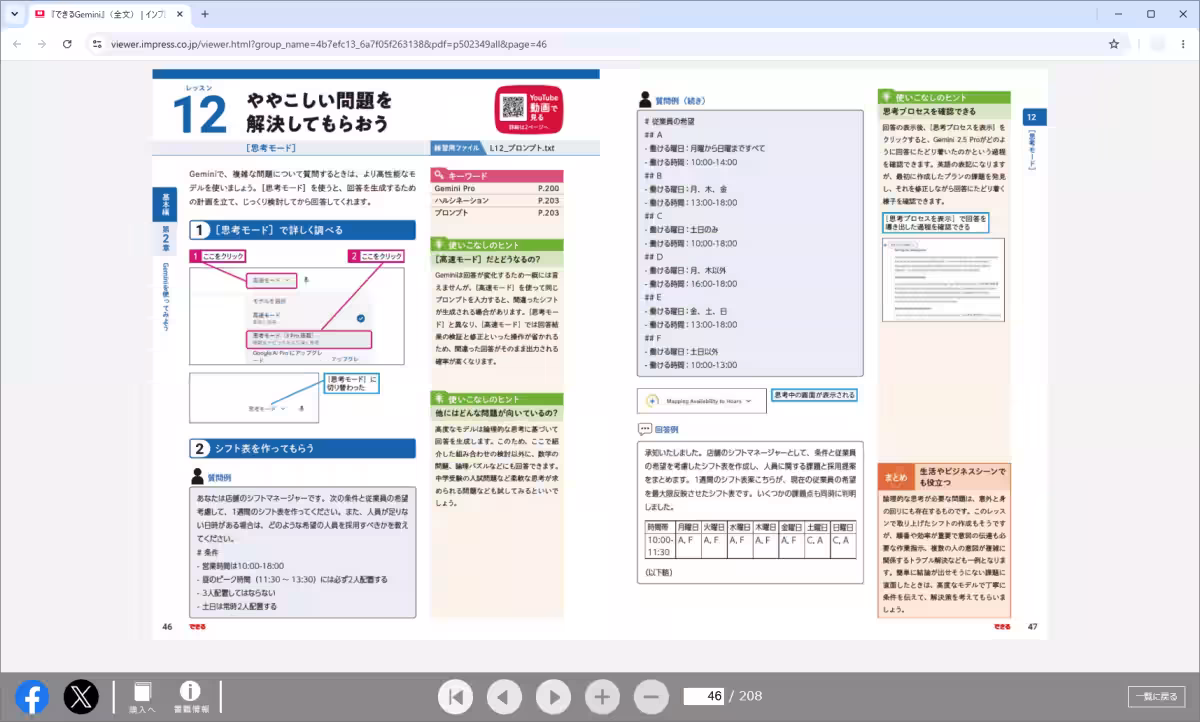This screenshot has width=1200, height=722.
Task: Bookmark this page with the star icon
Action: pos(1114,44)
